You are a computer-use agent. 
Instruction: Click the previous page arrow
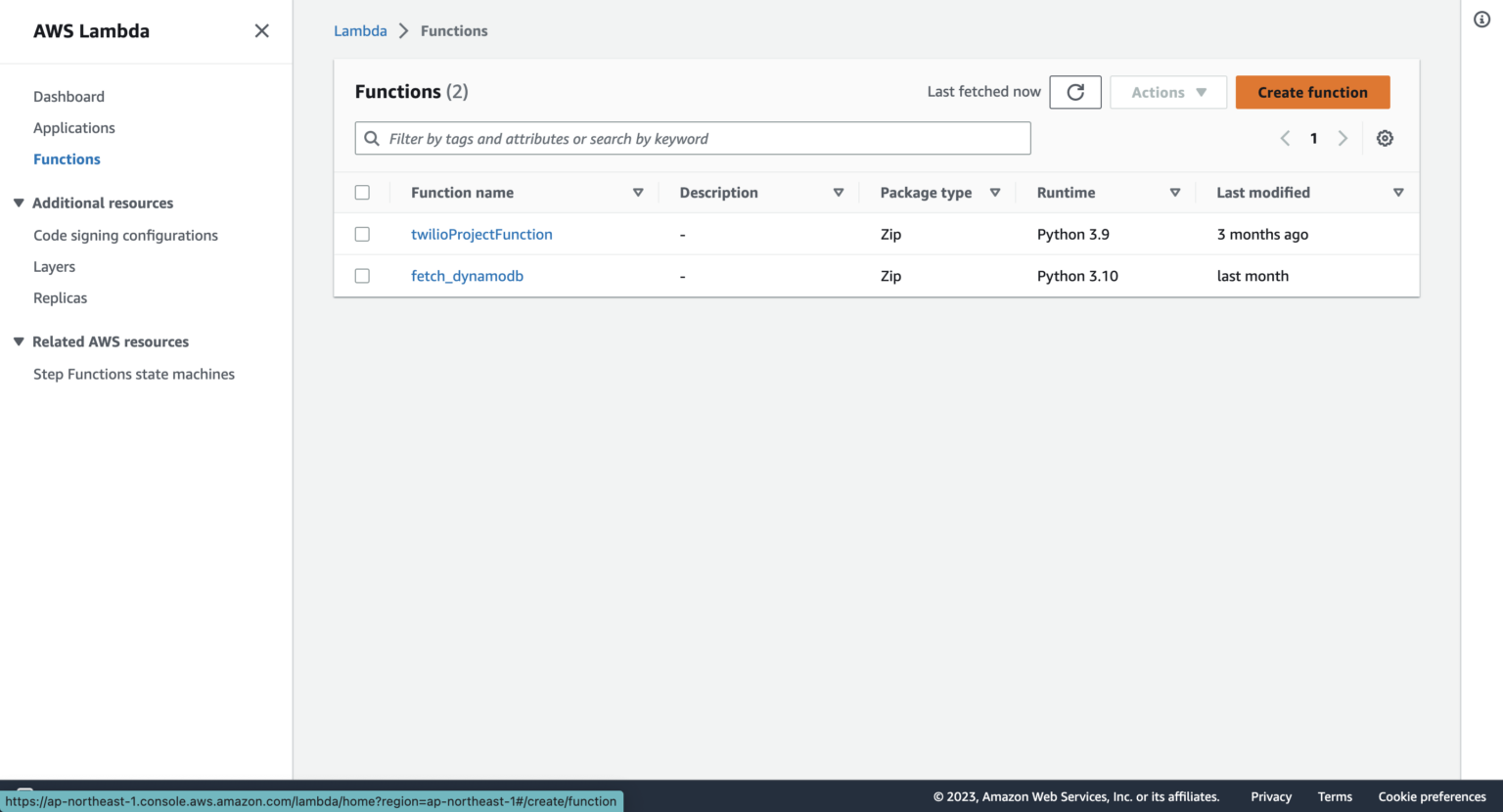point(1285,138)
